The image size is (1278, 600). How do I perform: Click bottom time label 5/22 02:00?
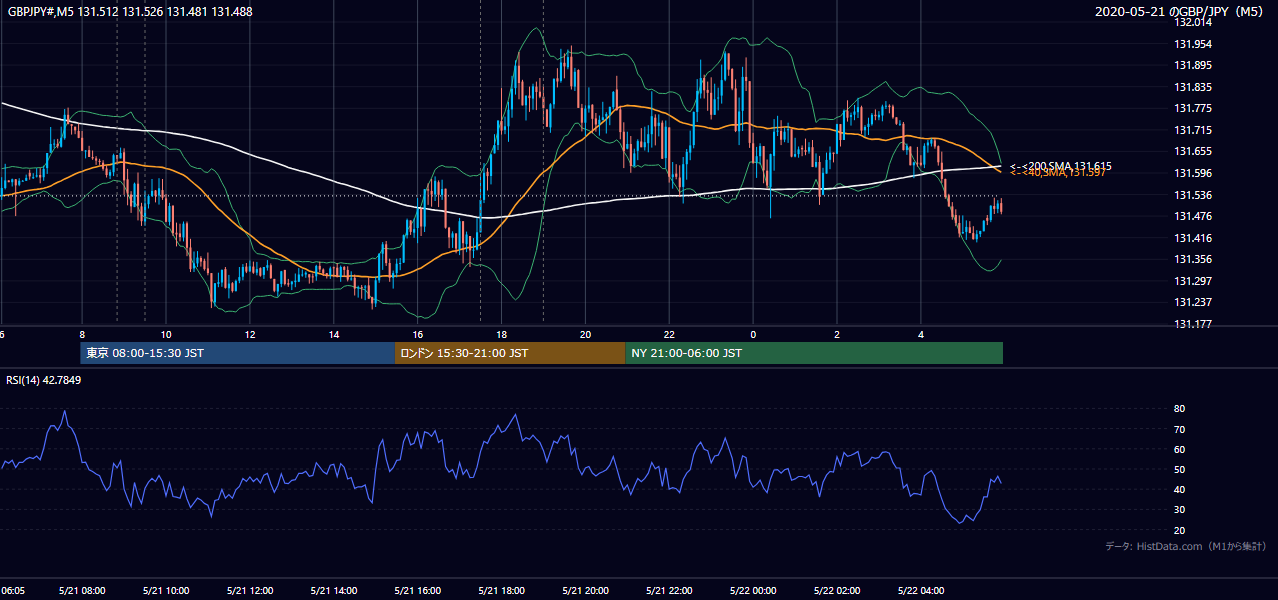point(838,590)
